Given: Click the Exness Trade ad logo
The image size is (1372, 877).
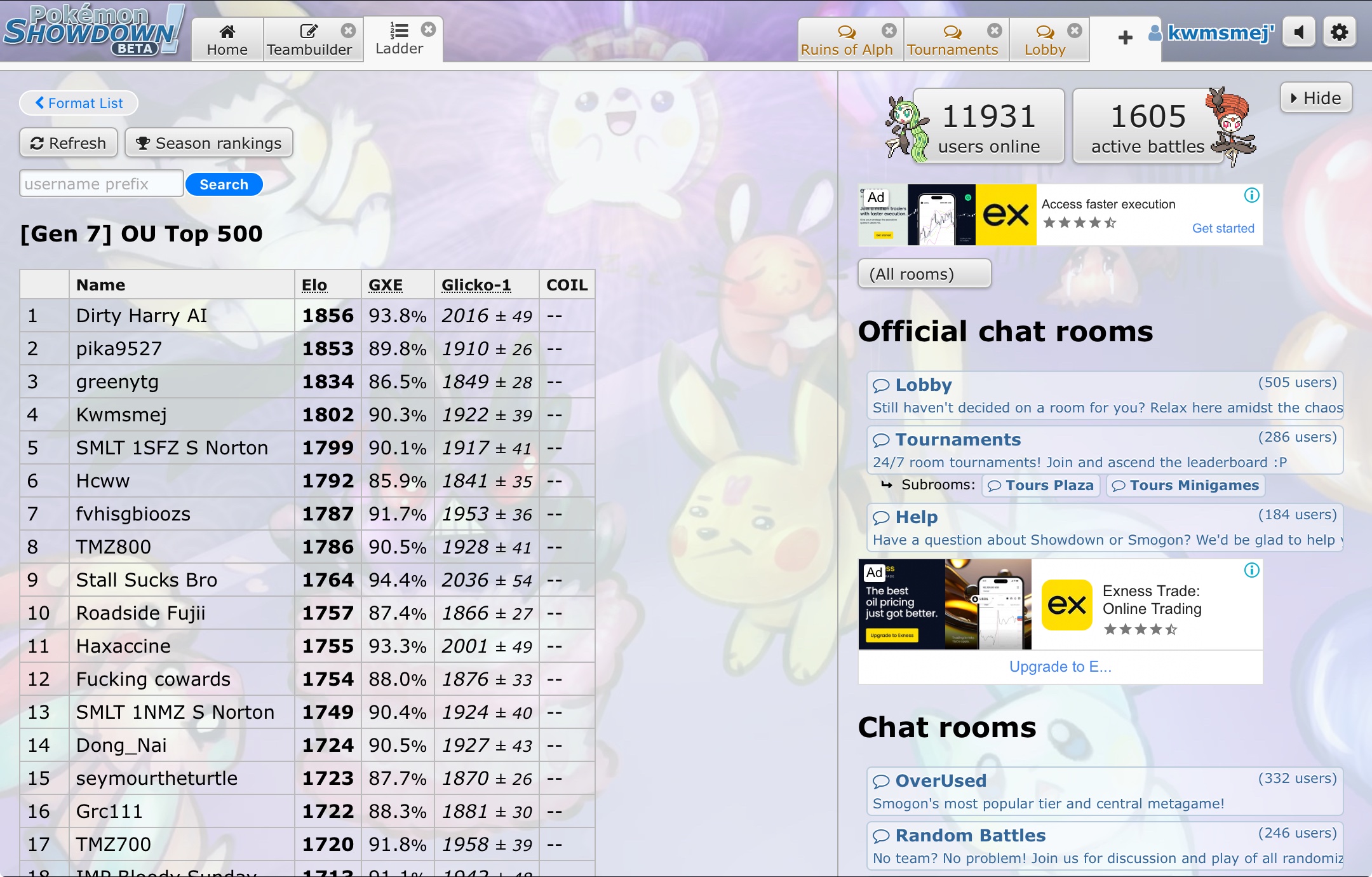Looking at the screenshot, I should (x=1067, y=604).
